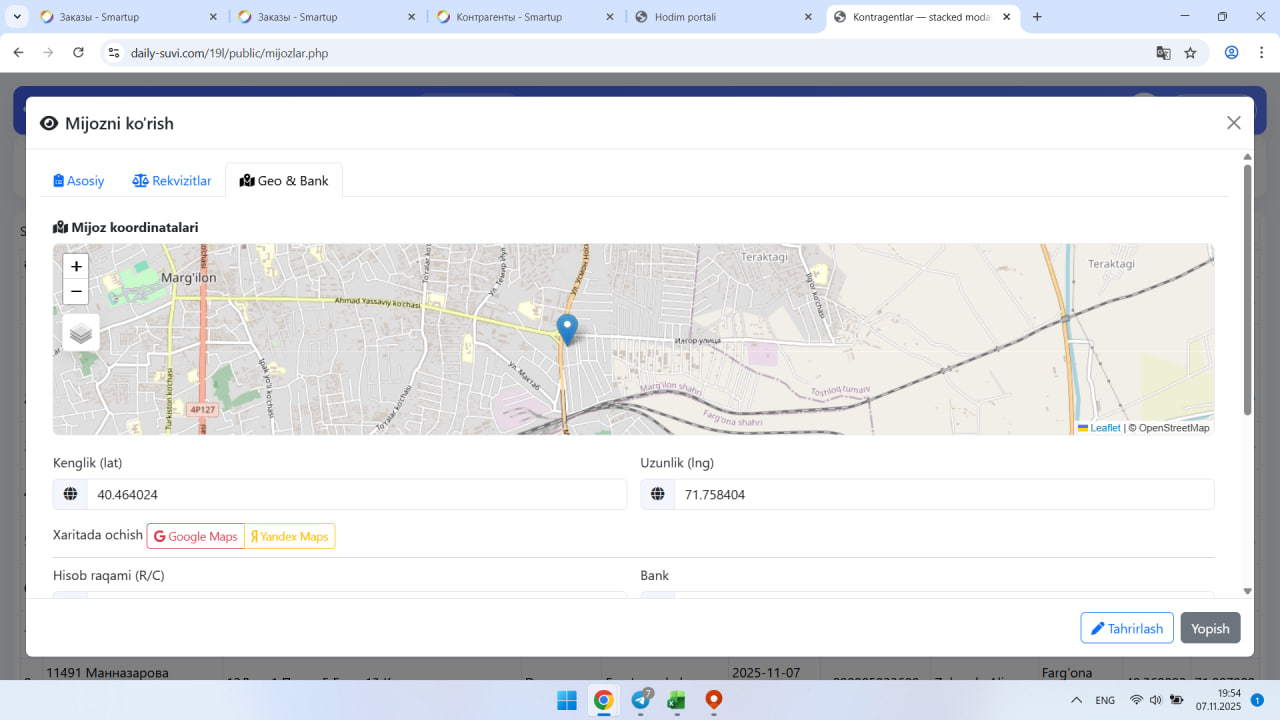Zoom out on the map
Image resolution: width=1280 pixels, height=720 pixels.
76,292
